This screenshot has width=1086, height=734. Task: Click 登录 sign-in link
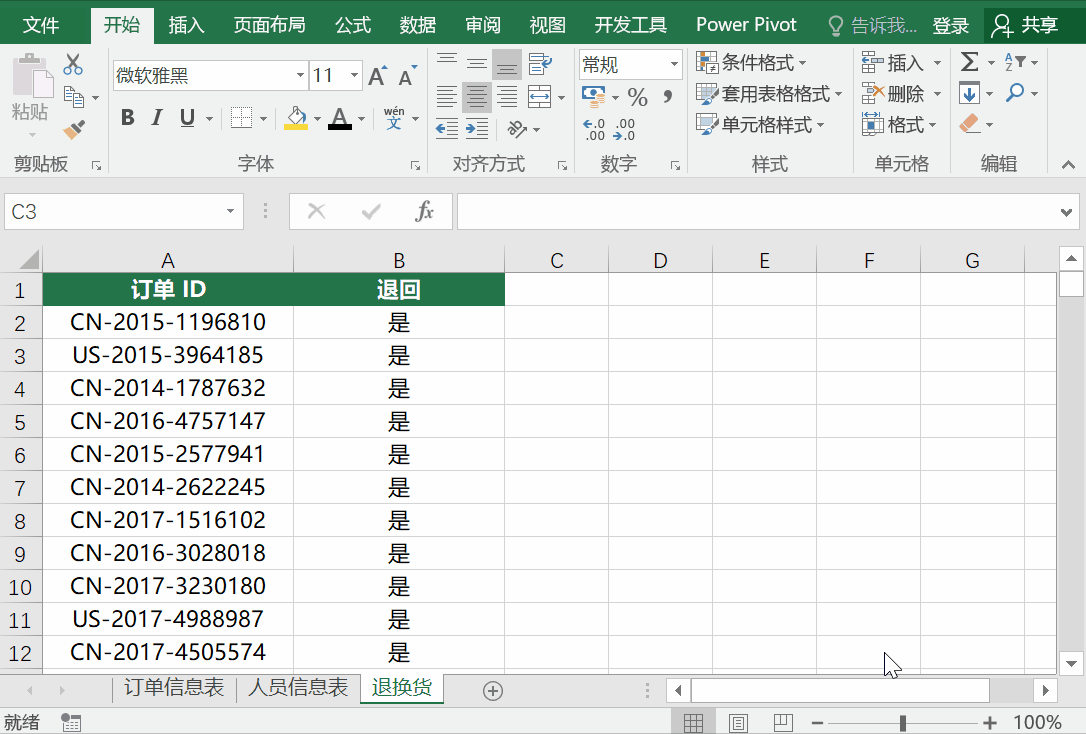pos(950,26)
